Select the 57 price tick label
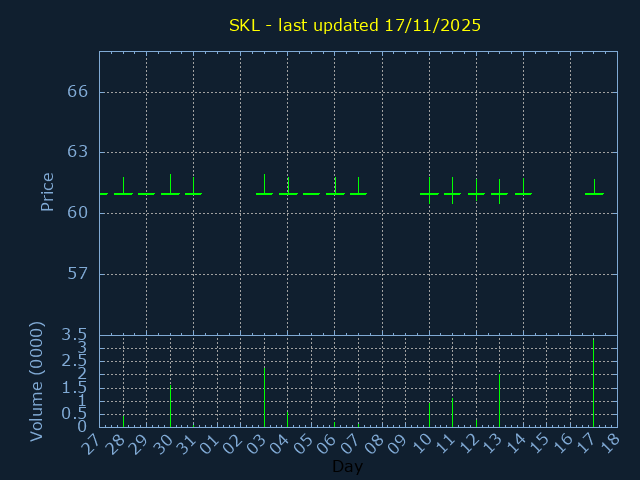Viewport: 640px width, 480px height. pos(77,274)
